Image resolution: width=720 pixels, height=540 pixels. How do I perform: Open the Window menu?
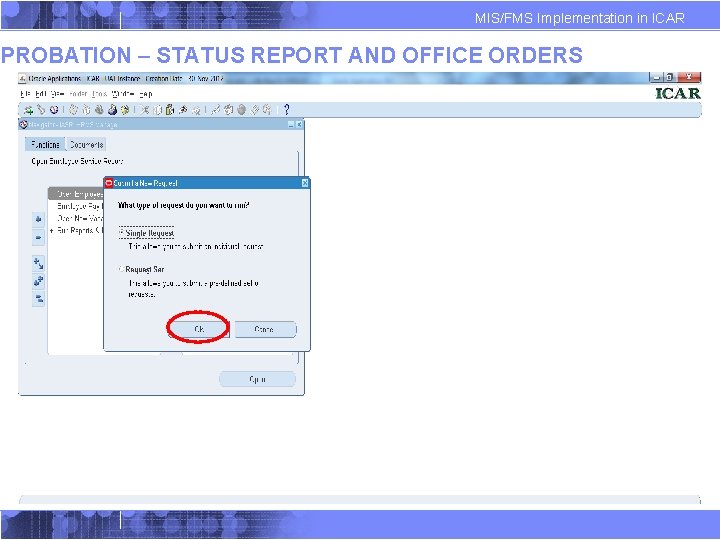[x=123, y=94]
